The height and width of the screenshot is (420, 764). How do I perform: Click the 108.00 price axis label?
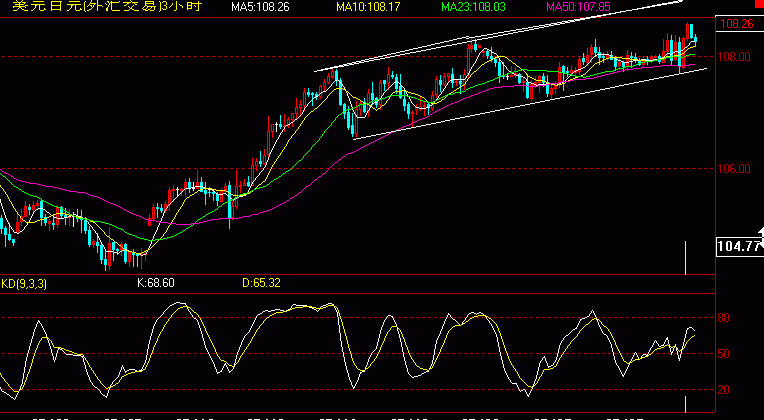pos(734,57)
